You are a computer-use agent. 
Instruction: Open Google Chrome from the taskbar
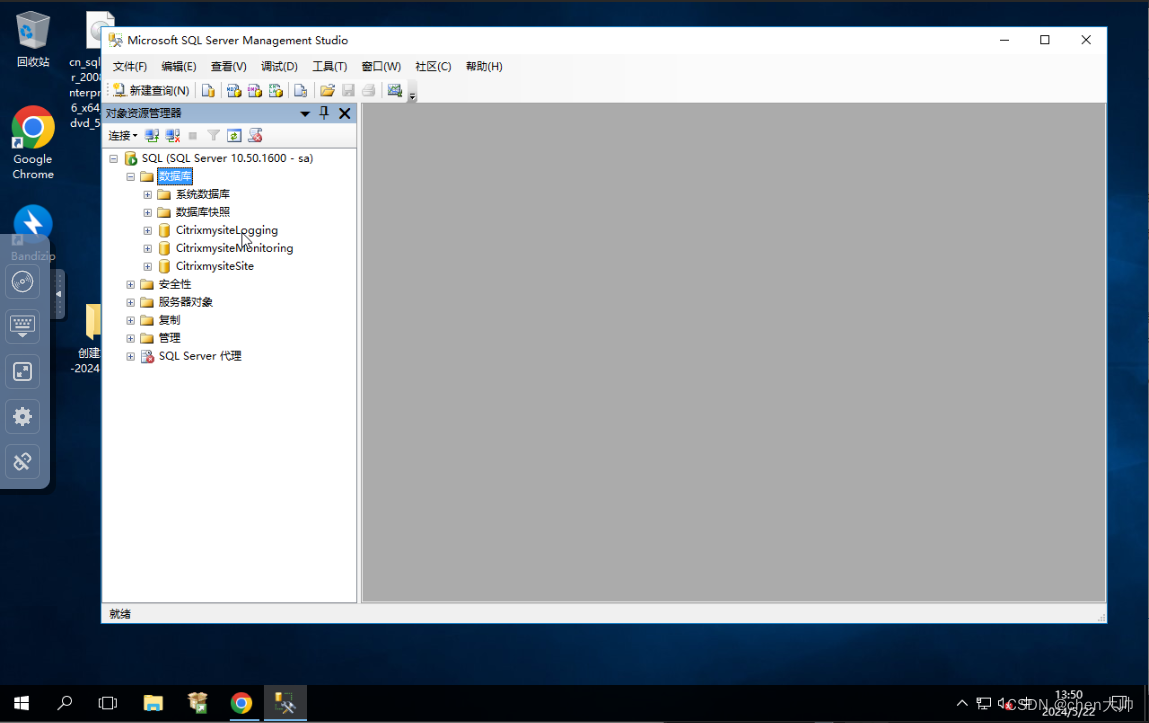click(x=241, y=703)
